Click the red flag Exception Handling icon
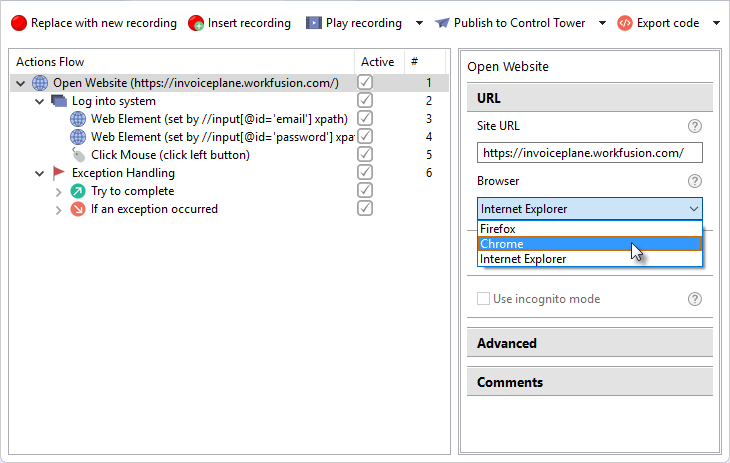 click(x=59, y=173)
